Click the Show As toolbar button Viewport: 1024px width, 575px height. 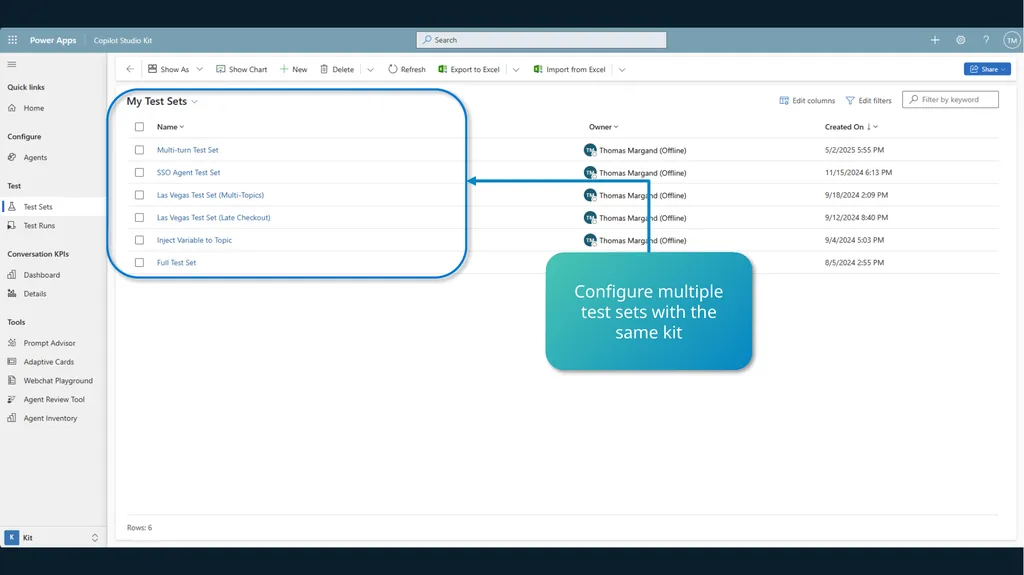point(168,69)
